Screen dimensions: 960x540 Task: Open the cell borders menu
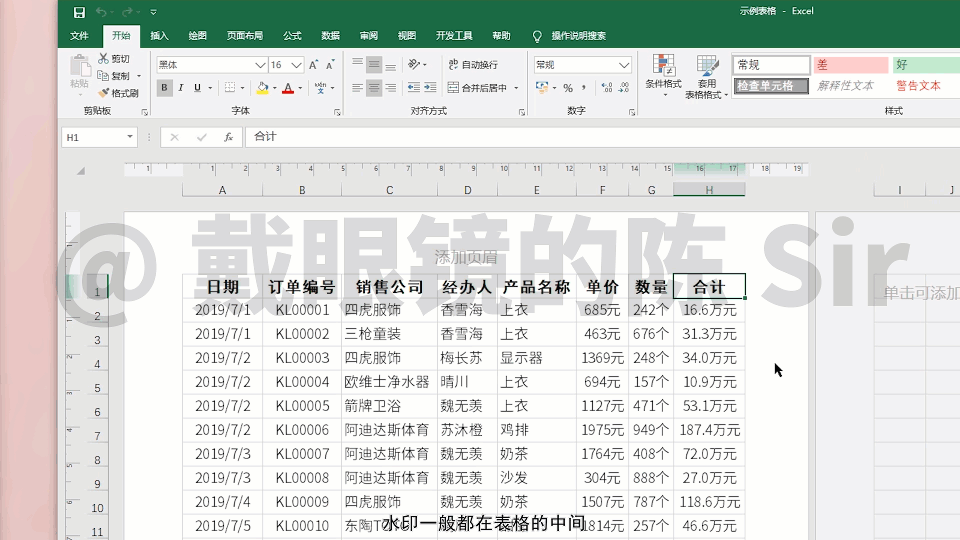click(230, 88)
